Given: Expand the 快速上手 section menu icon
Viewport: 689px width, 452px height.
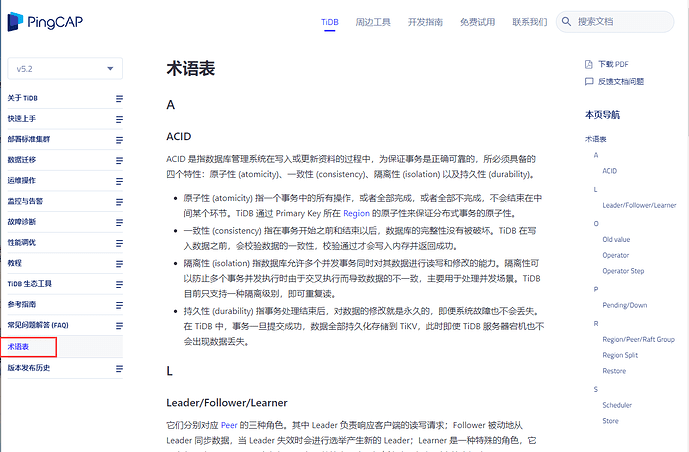Looking at the screenshot, I should coord(119,119).
